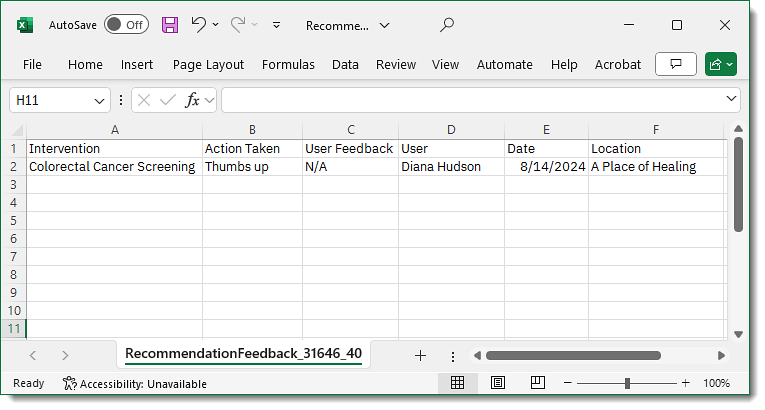Image resolution: width=765 pixels, height=410 pixels.
Task: Click the Intervention header cell
Action: 115,149
